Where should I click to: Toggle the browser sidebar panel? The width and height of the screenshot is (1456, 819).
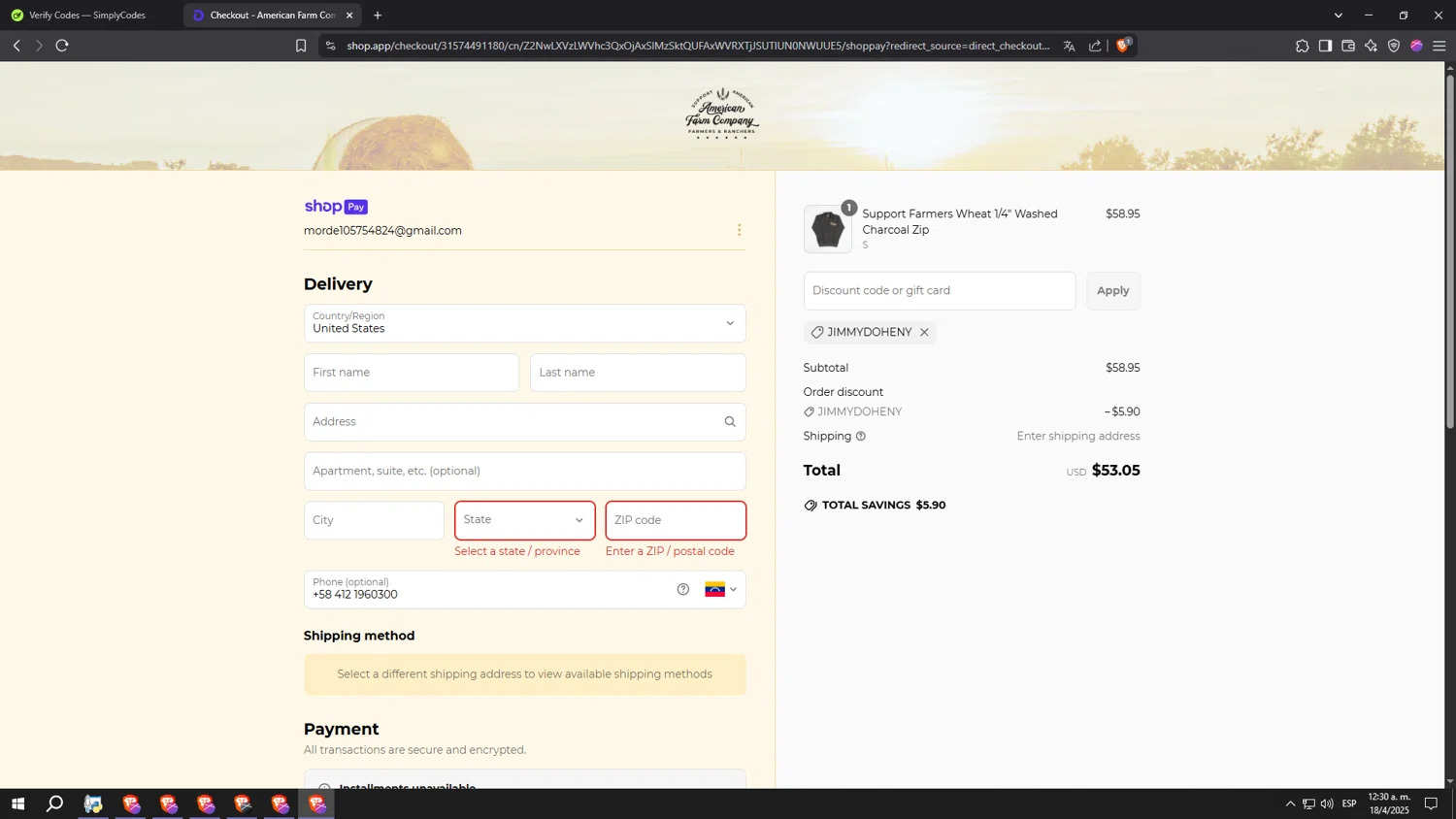(x=1325, y=46)
